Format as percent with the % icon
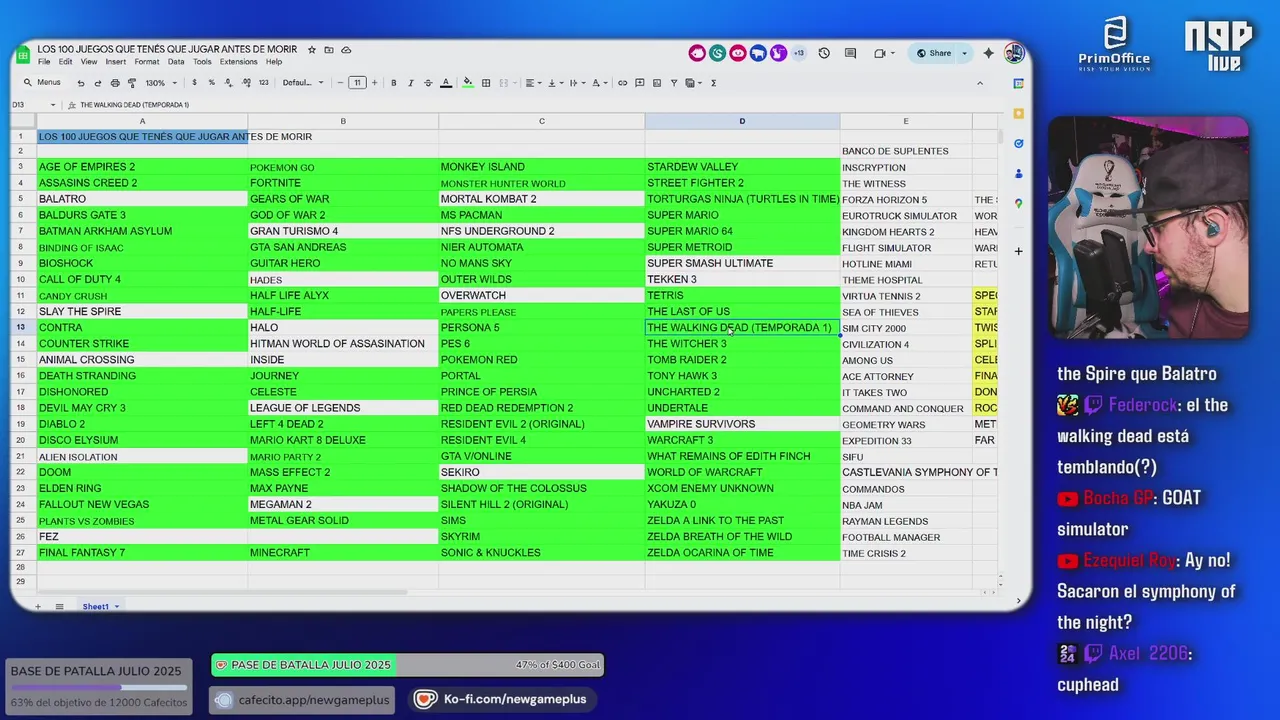The width and height of the screenshot is (1280, 720). pos(211,83)
